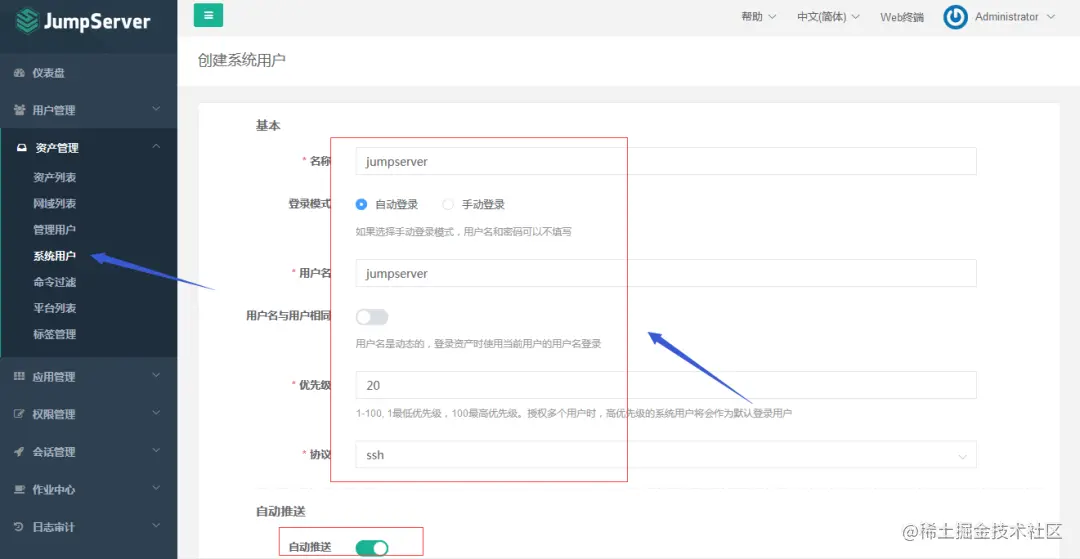Open the Web终端 link
The height and width of the screenshot is (559, 1080).
[x=902, y=17]
